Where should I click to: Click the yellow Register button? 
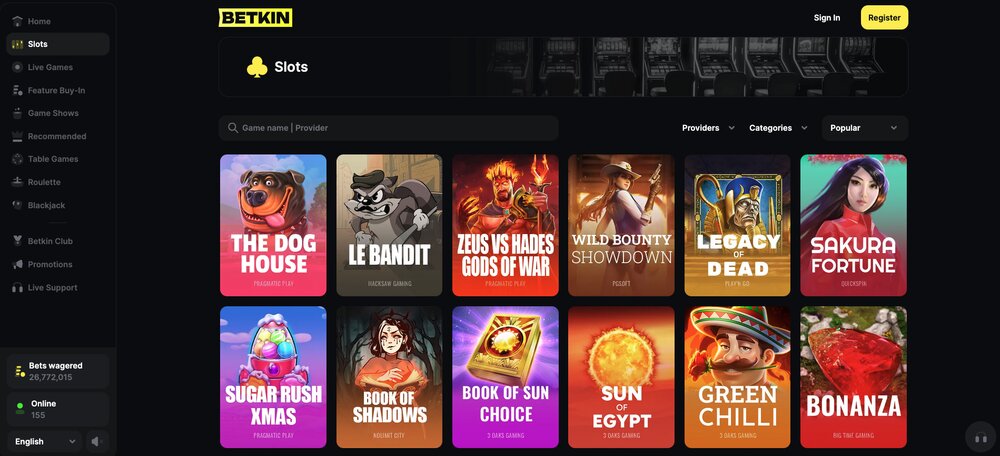884,18
